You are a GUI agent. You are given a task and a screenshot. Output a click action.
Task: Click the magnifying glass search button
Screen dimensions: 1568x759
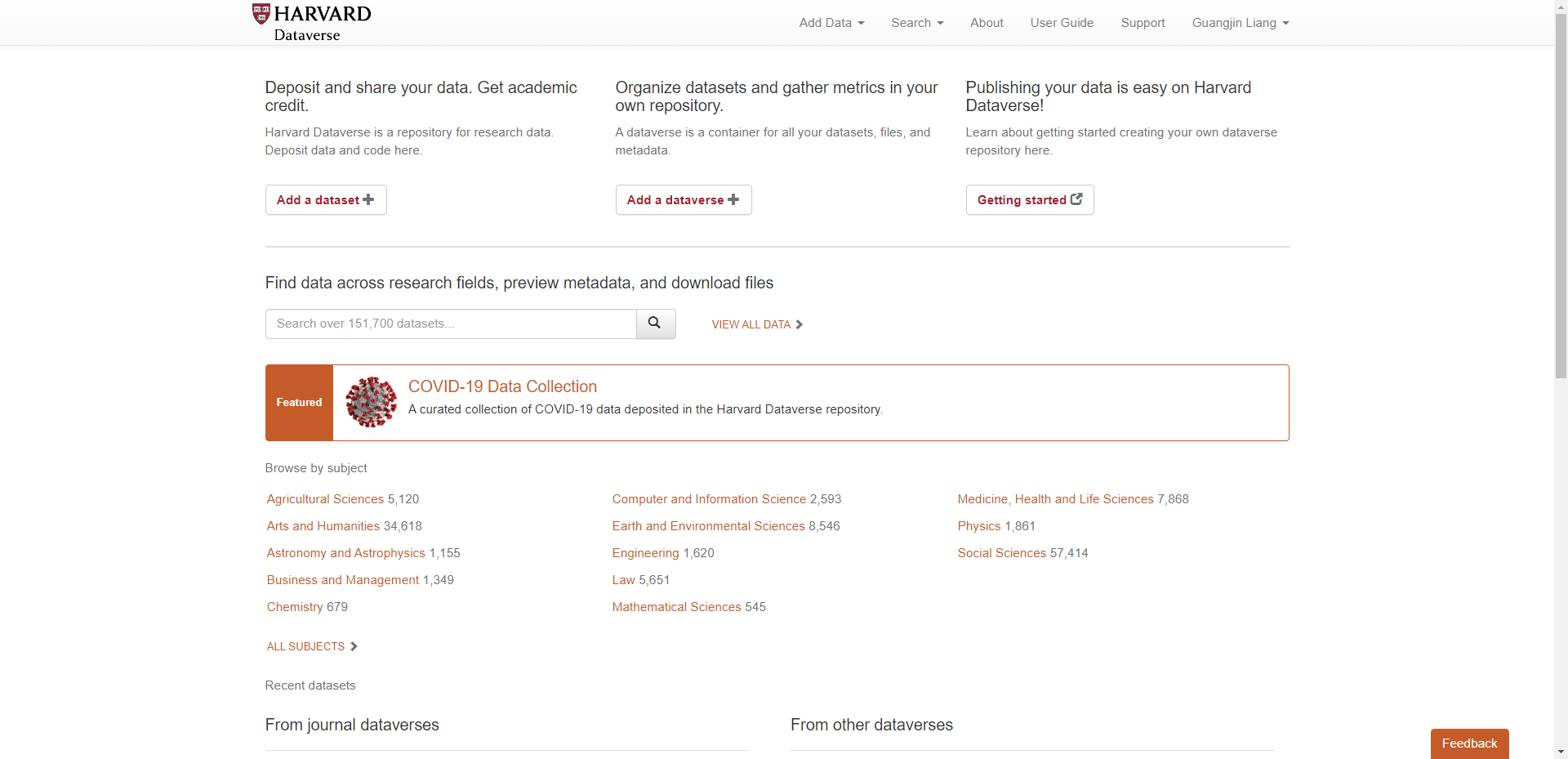pos(655,324)
